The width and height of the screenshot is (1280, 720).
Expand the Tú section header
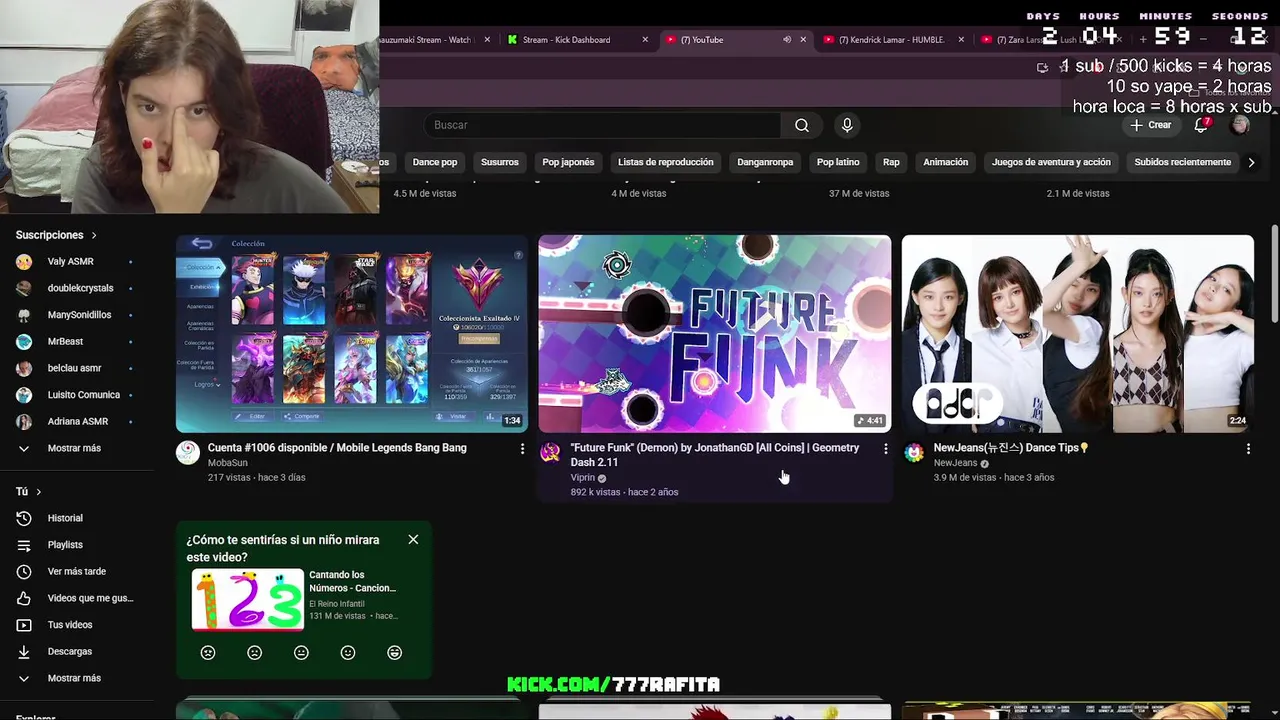(28, 492)
